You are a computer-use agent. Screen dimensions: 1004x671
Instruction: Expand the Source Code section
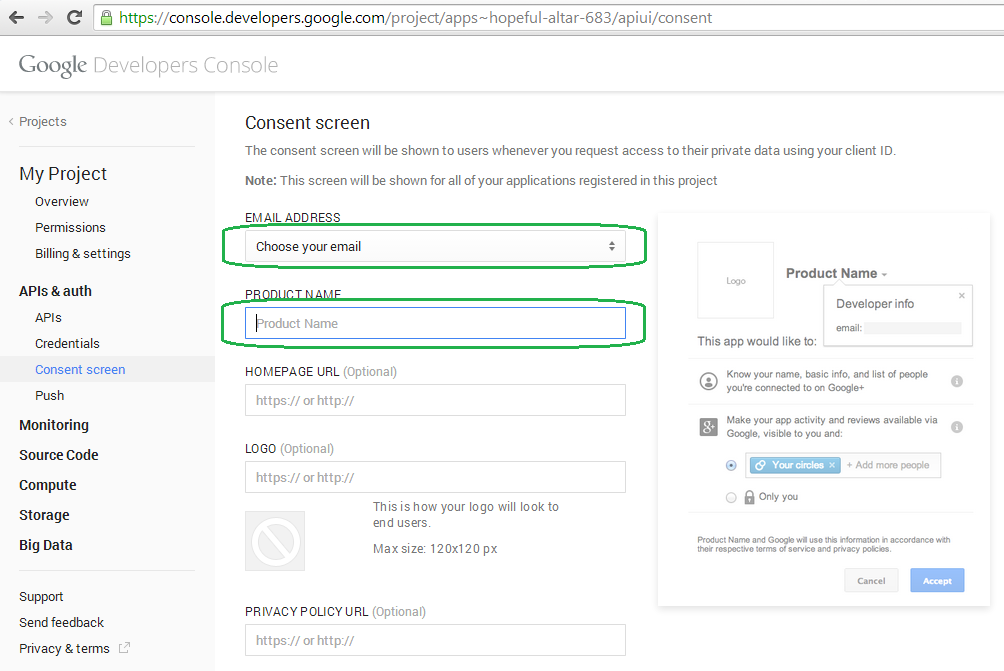tap(59, 455)
